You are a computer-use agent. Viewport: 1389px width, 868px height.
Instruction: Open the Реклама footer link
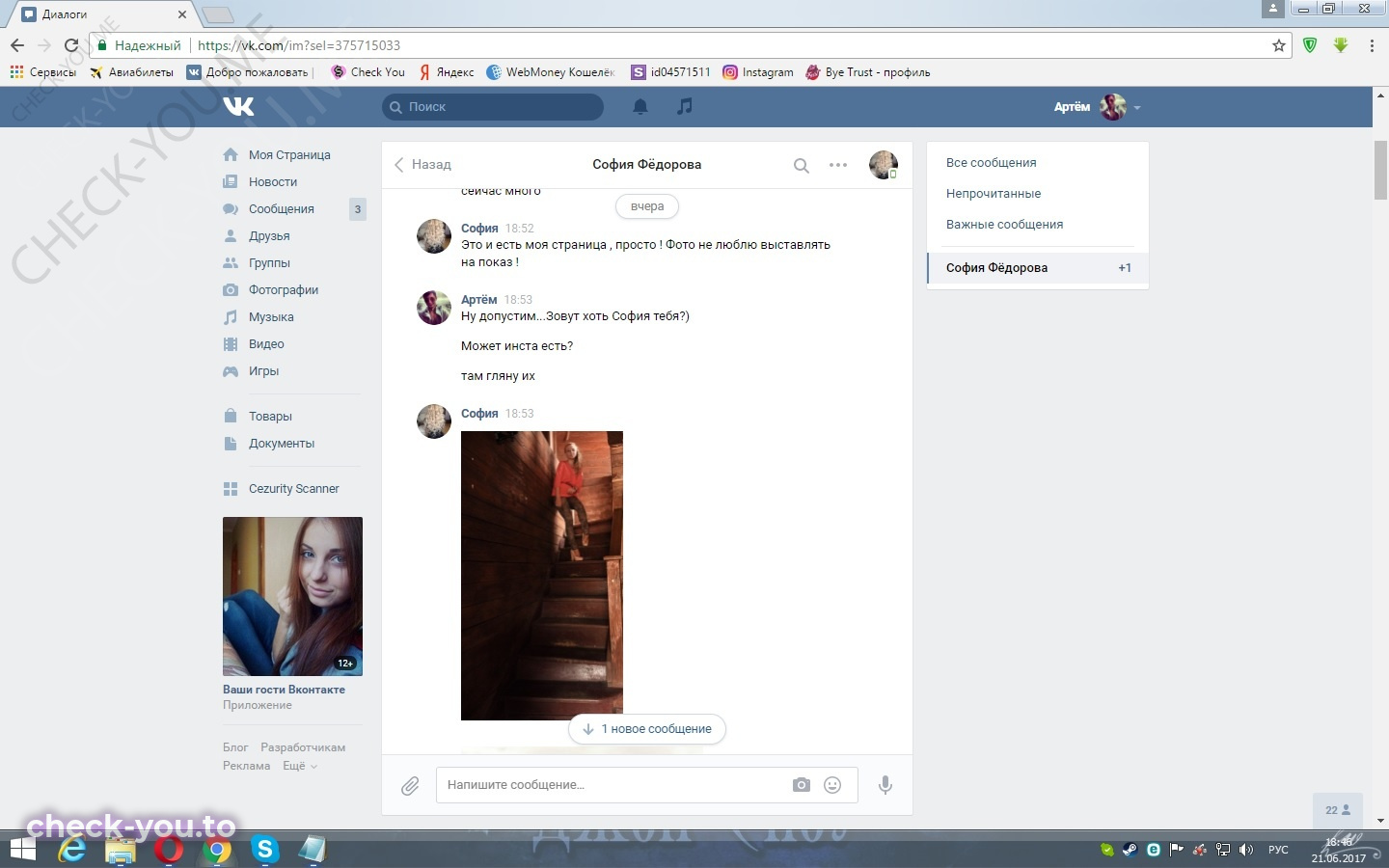click(246, 766)
